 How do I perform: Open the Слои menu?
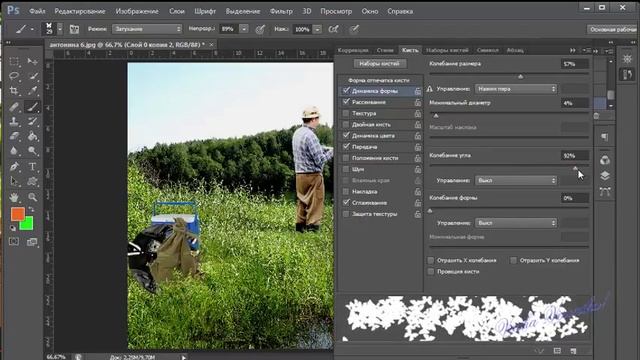tap(177, 11)
